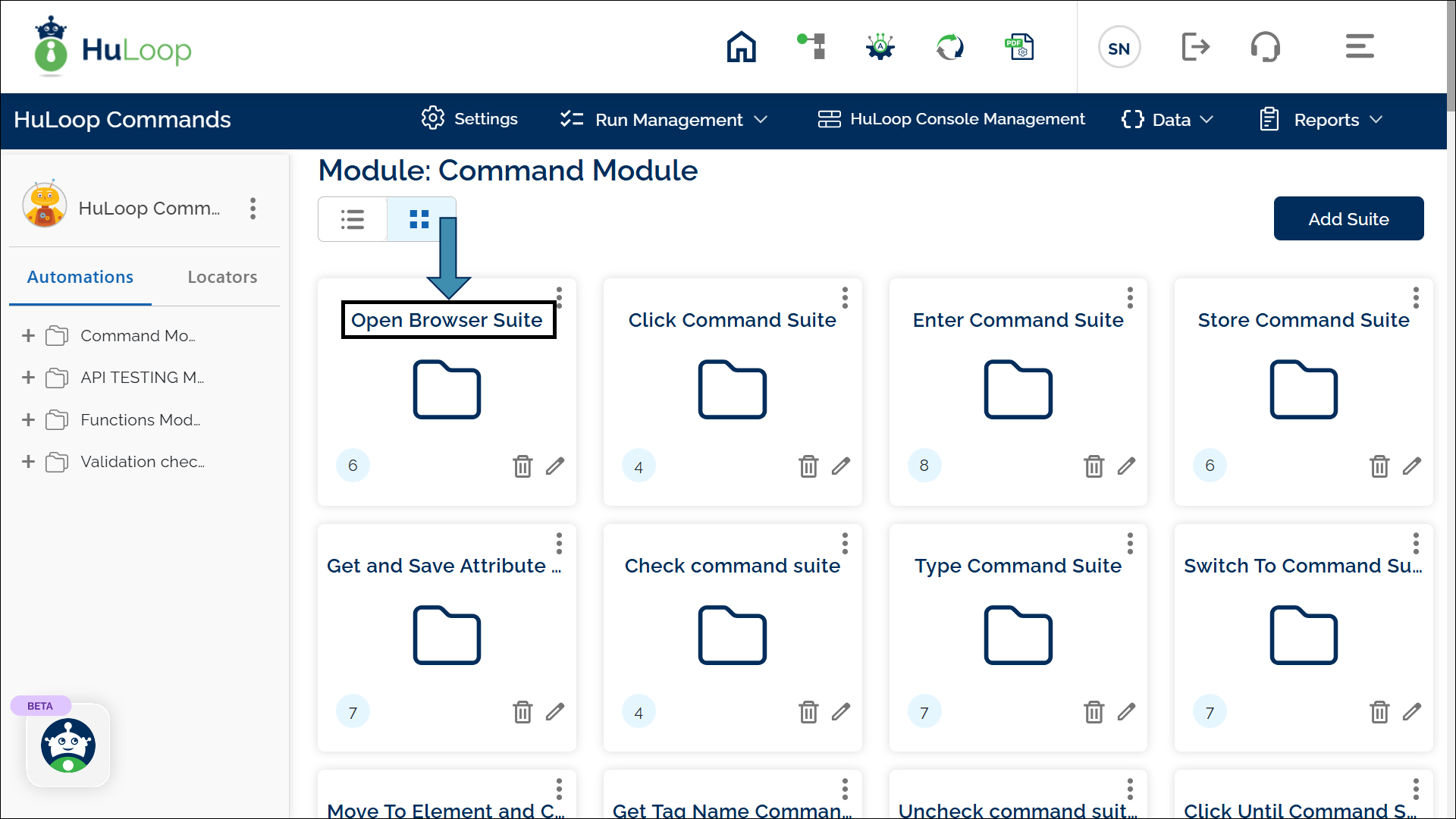Image resolution: width=1456 pixels, height=819 pixels.
Task: Click the logout arrow icon
Action: coord(1195,47)
